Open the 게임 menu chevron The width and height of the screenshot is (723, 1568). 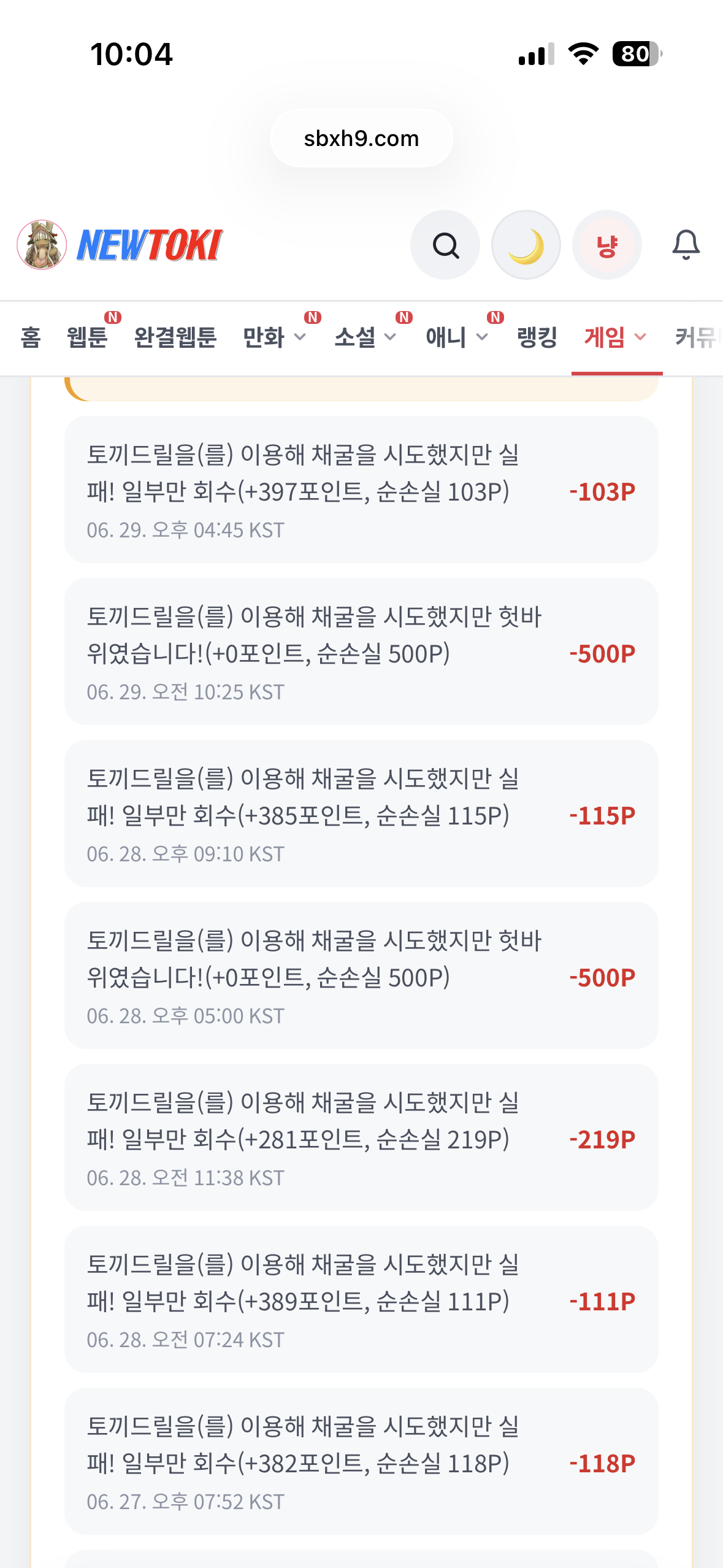point(640,337)
